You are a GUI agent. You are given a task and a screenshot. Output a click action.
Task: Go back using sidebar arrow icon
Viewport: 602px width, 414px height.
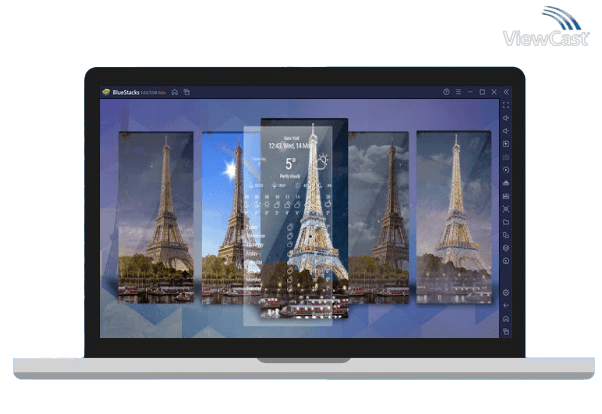click(x=506, y=306)
